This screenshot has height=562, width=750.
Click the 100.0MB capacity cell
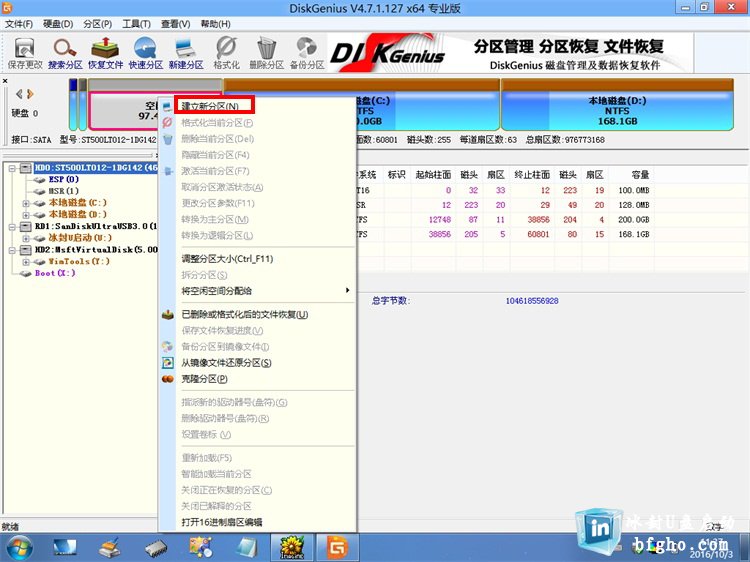point(634,190)
